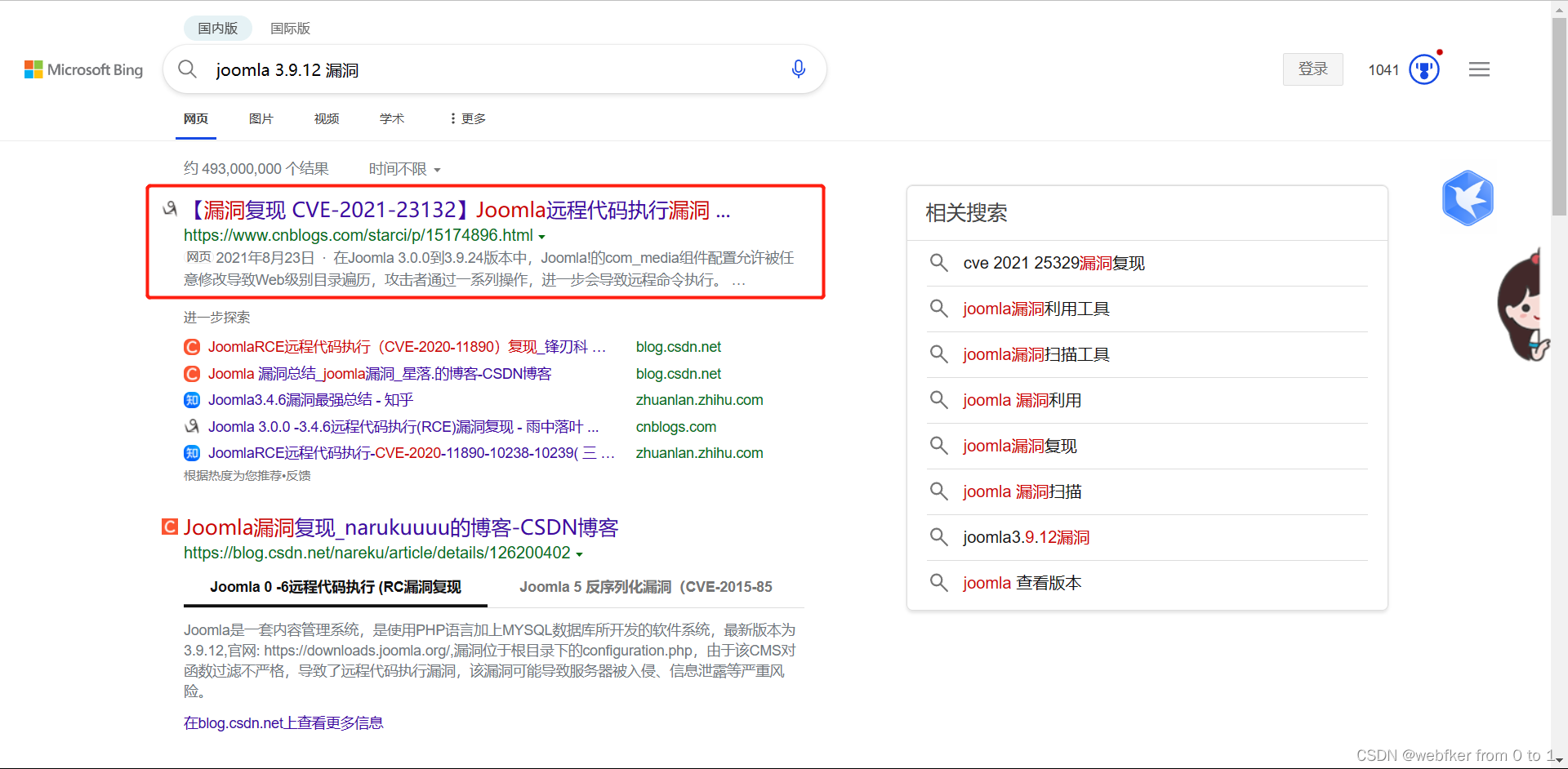Open the hamburger menu
This screenshot has height=769, width=1568.
pos(1479,69)
